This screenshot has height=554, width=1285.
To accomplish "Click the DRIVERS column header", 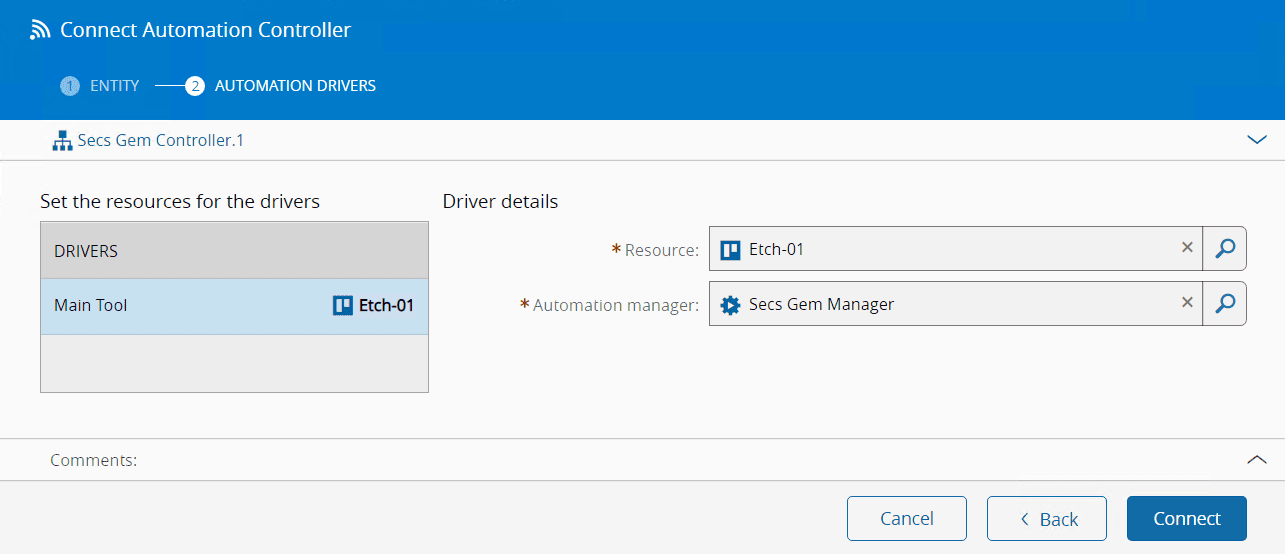I will (234, 251).
